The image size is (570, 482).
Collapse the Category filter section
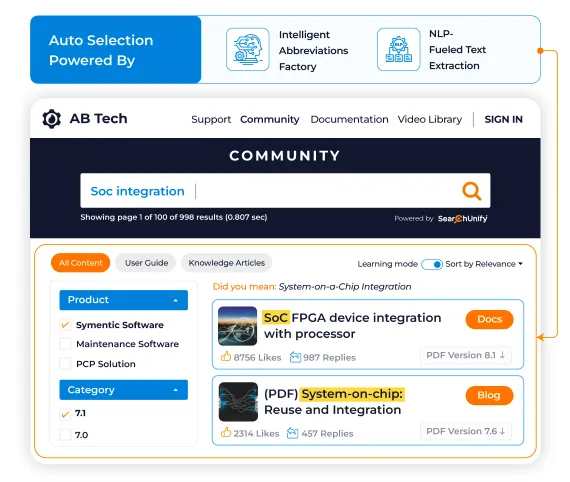tap(124, 390)
